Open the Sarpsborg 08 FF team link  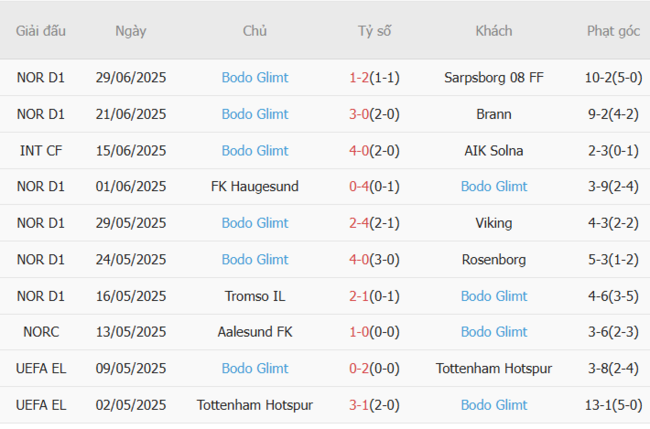pyautogui.click(x=494, y=78)
